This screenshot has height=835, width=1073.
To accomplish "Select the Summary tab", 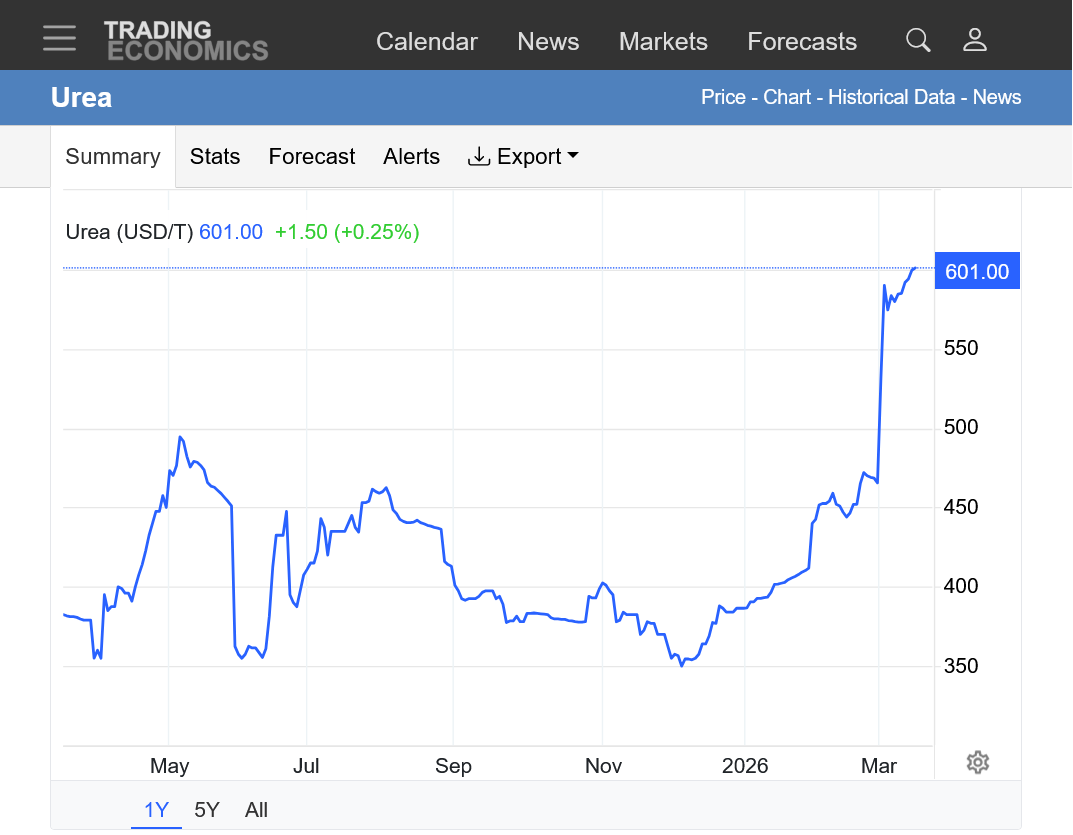I will pyautogui.click(x=113, y=157).
